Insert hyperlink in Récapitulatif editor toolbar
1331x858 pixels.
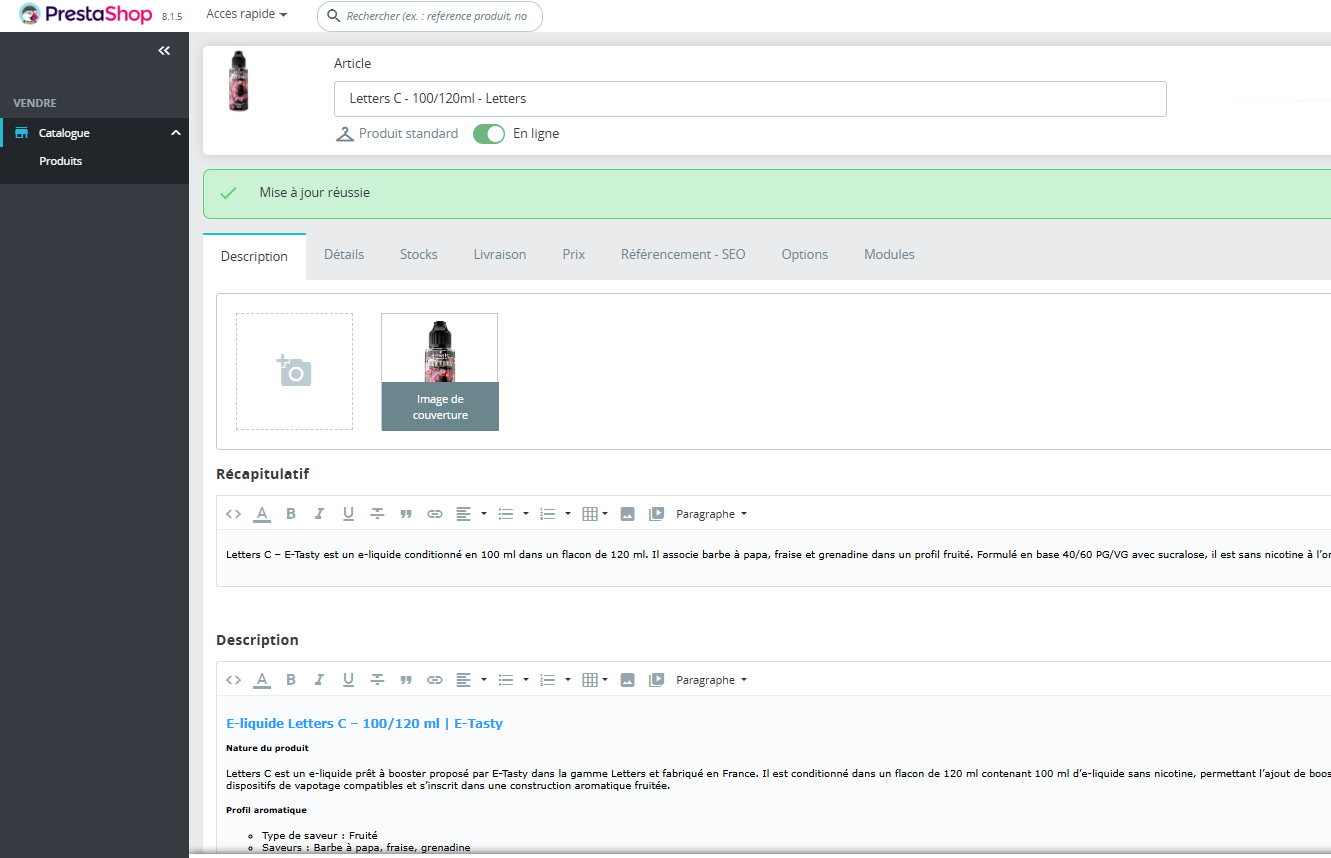(x=435, y=514)
